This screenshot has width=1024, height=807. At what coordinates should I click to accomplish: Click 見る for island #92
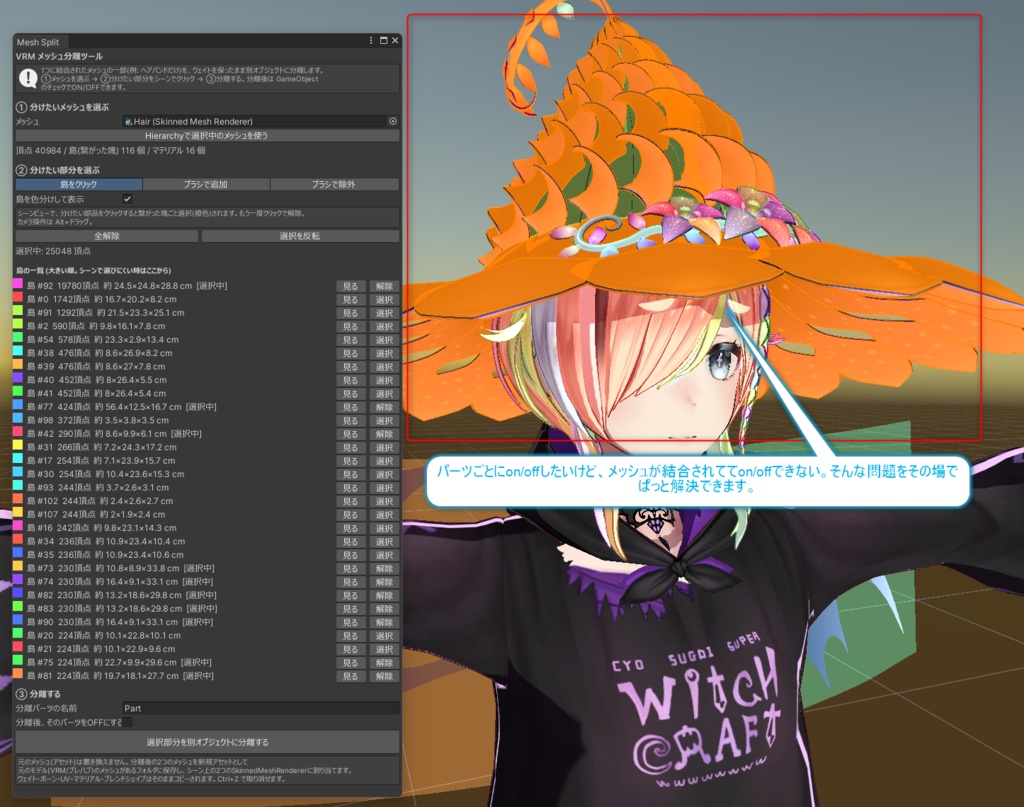[351, 286]
